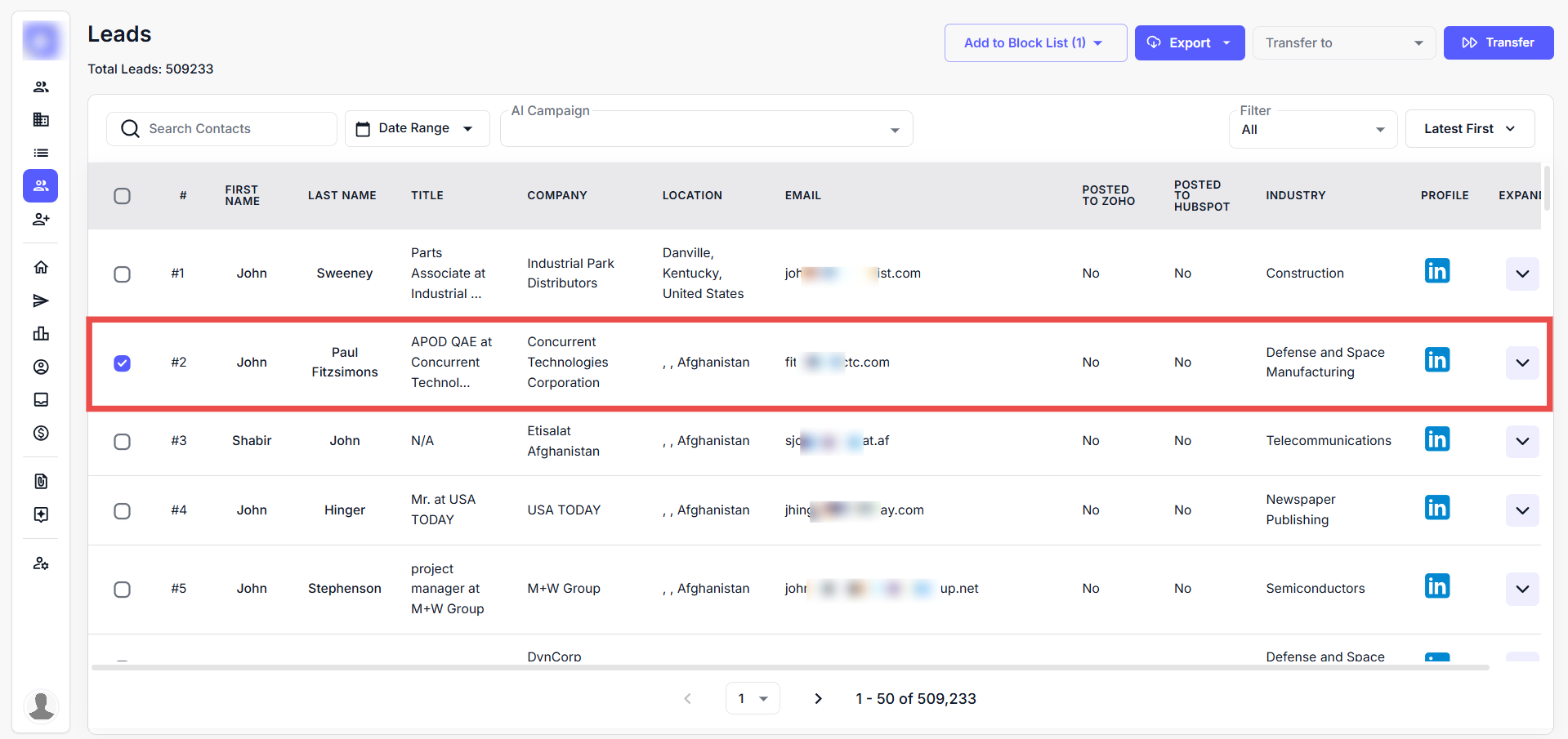Open the Filter All dropdown menu
This screenshot has height=739, width=1568.
point(1312,130)
